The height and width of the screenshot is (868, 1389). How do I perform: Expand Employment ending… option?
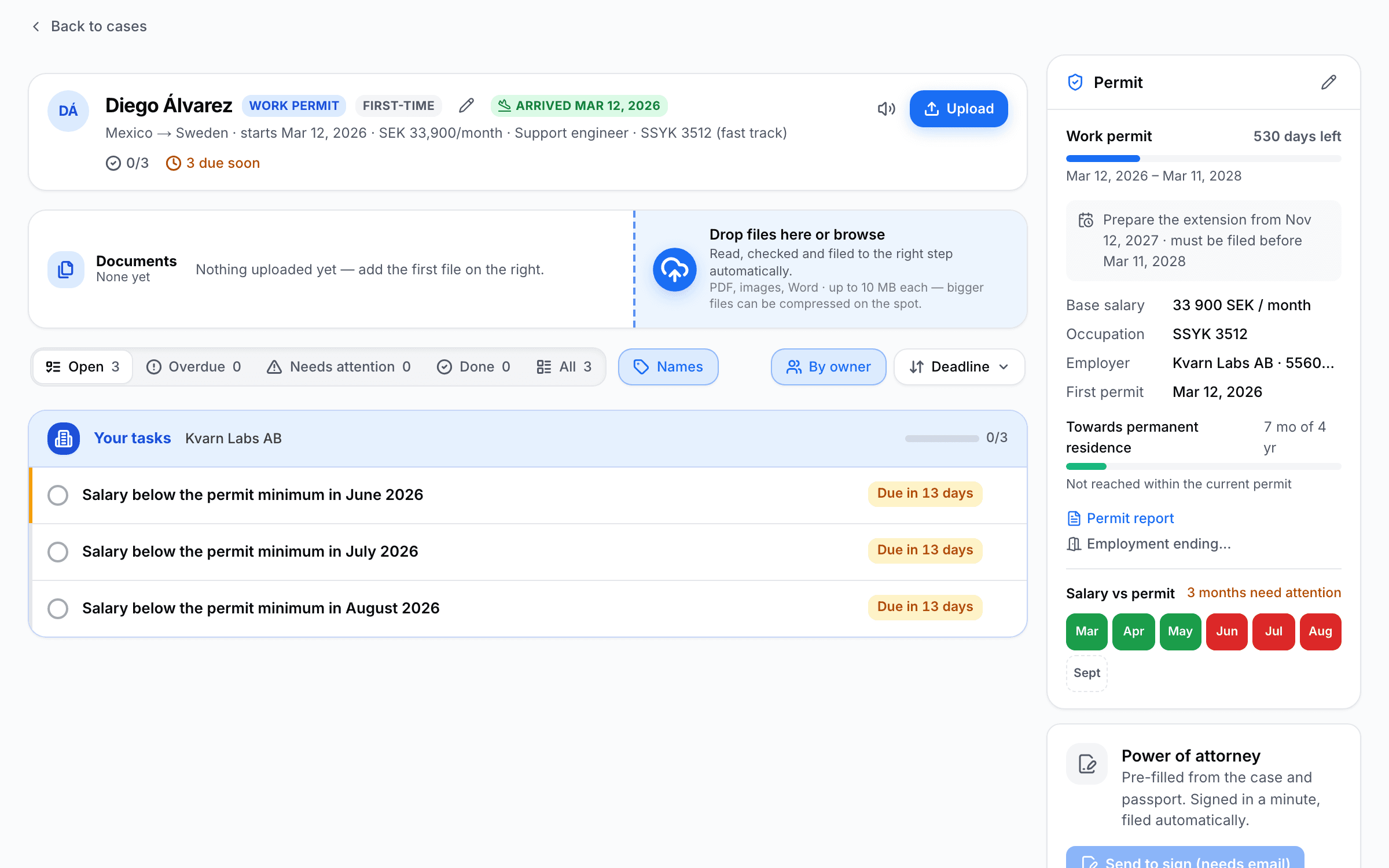[x=1149, y=544]
